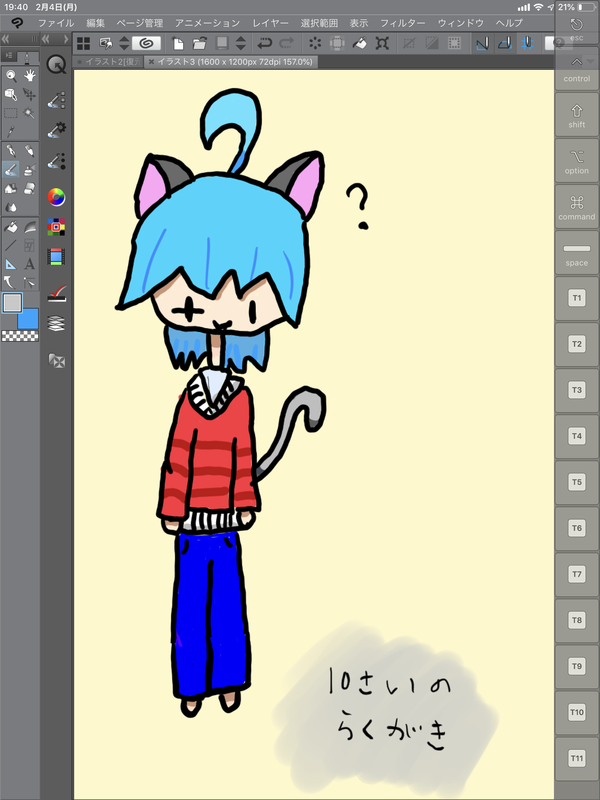The image size is (600, 800).
Task: Open the ファイル menu
Action: coord(56,22)
